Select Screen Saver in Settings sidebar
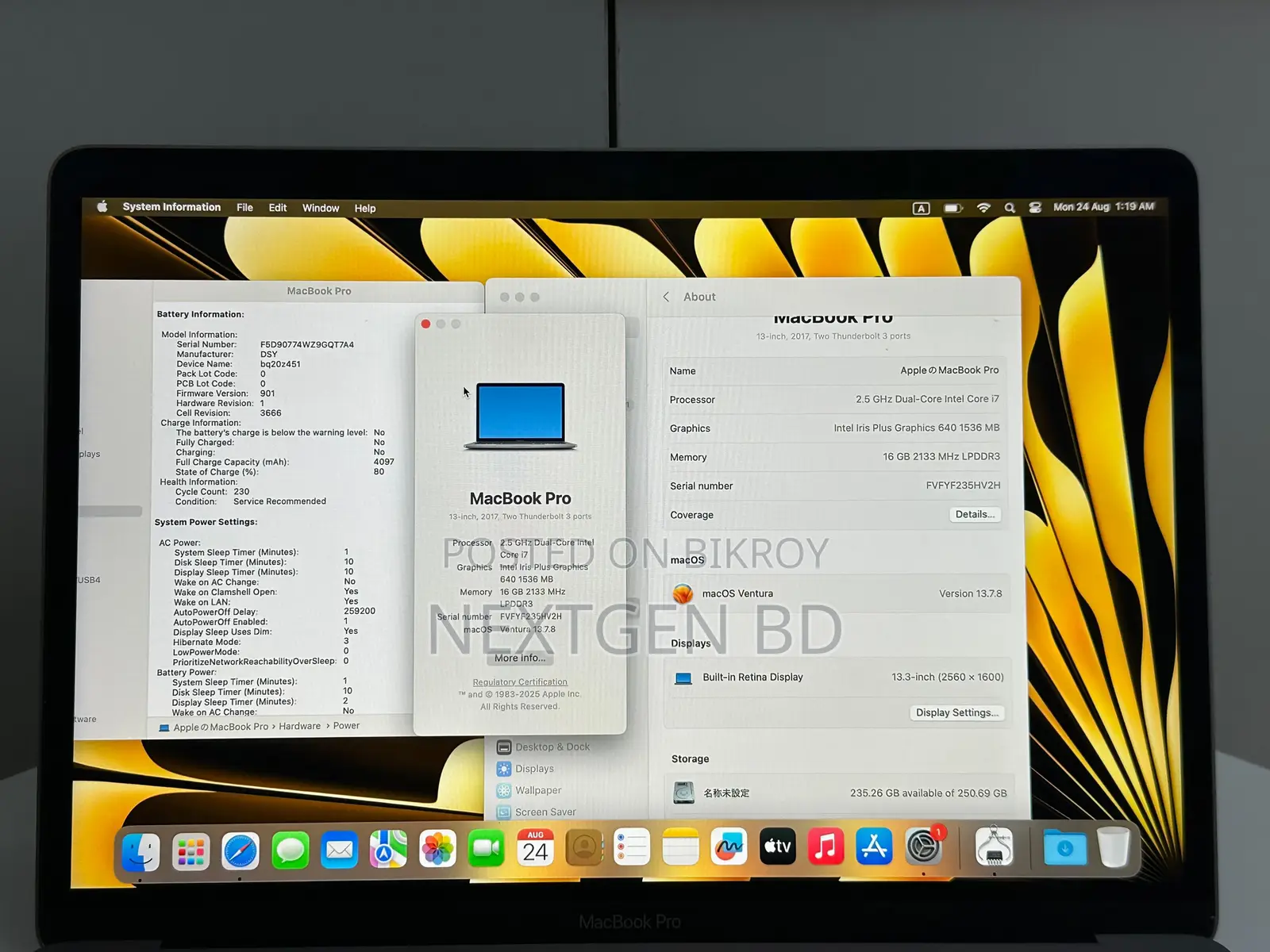The image size is (1270, 952). pyautogui.click(x=537, y=812)
